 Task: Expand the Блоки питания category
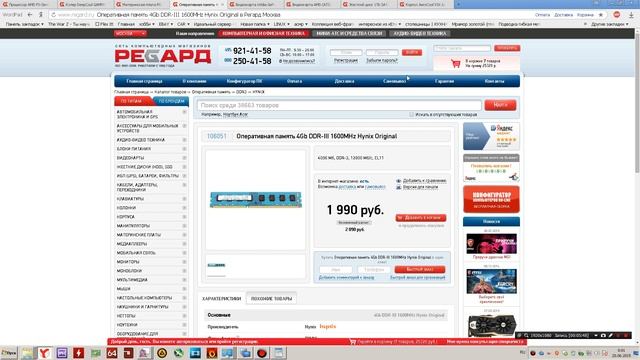(x=184, y=149)
